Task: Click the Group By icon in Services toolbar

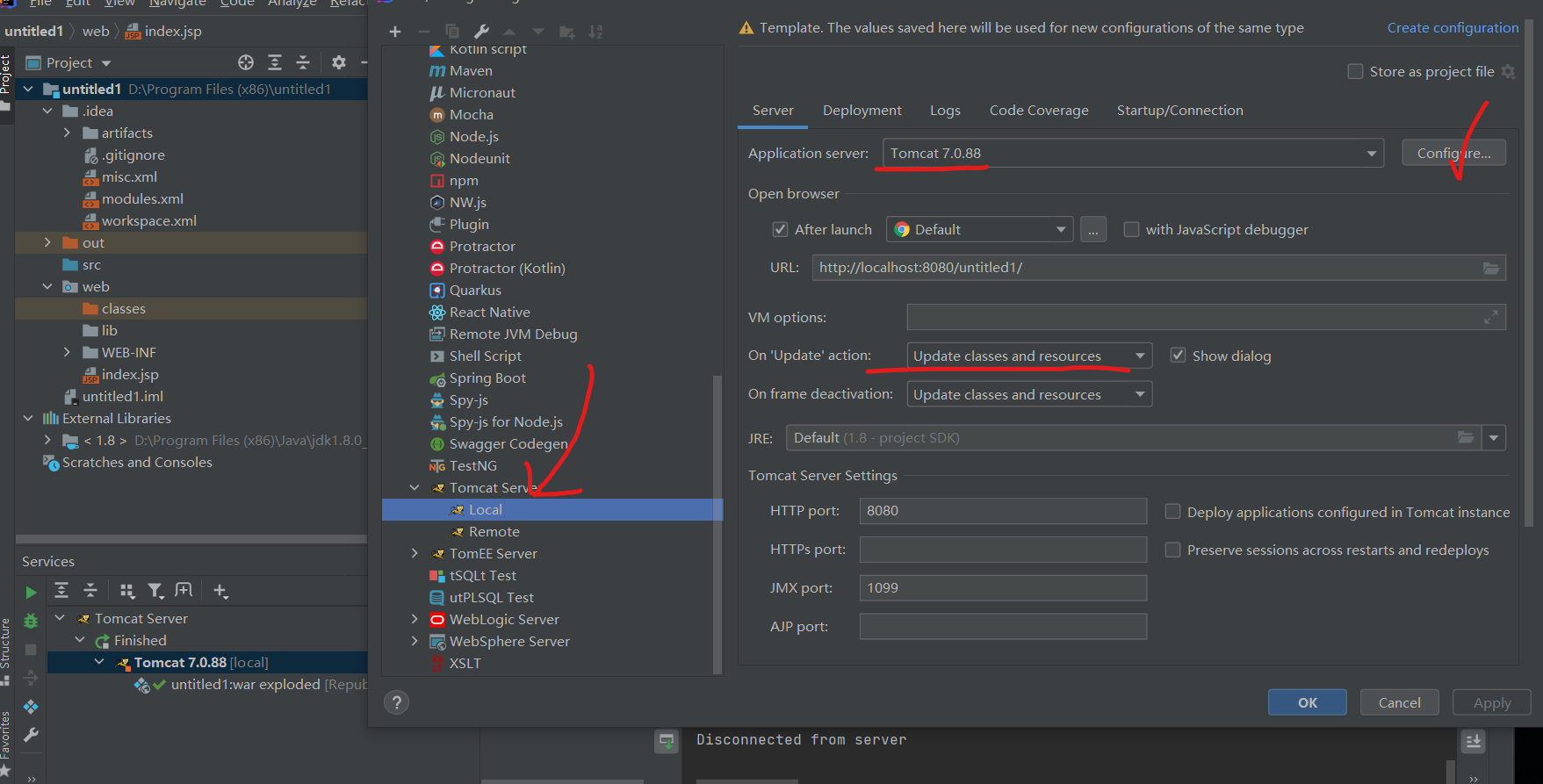Action: [127, 591]
